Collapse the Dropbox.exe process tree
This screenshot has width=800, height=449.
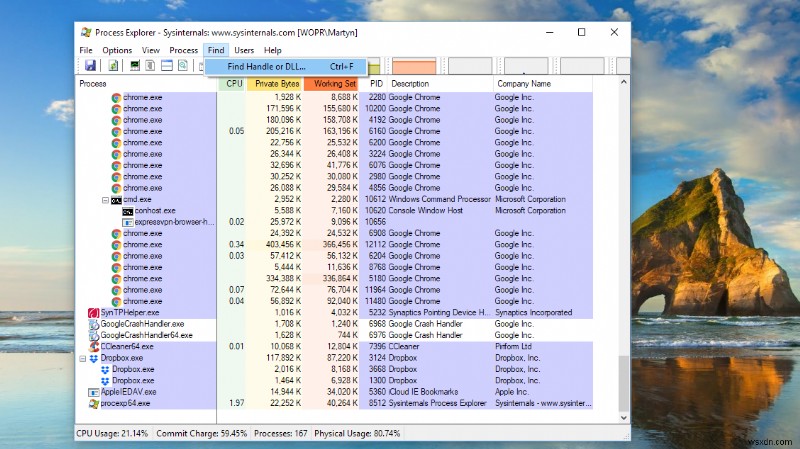[83, 358]
